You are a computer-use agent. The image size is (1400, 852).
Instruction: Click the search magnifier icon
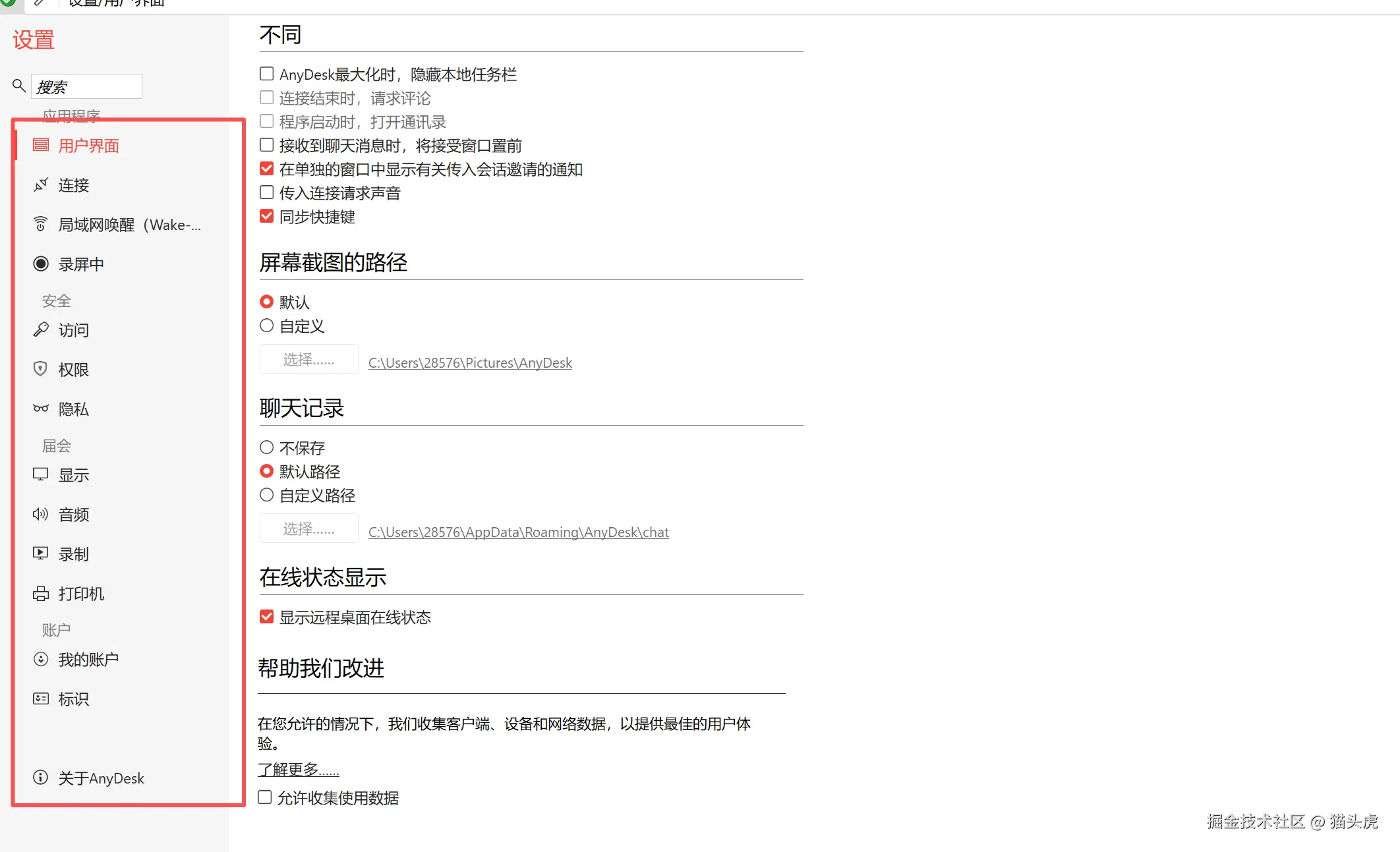pyautogui.click(x=19, y=86)
